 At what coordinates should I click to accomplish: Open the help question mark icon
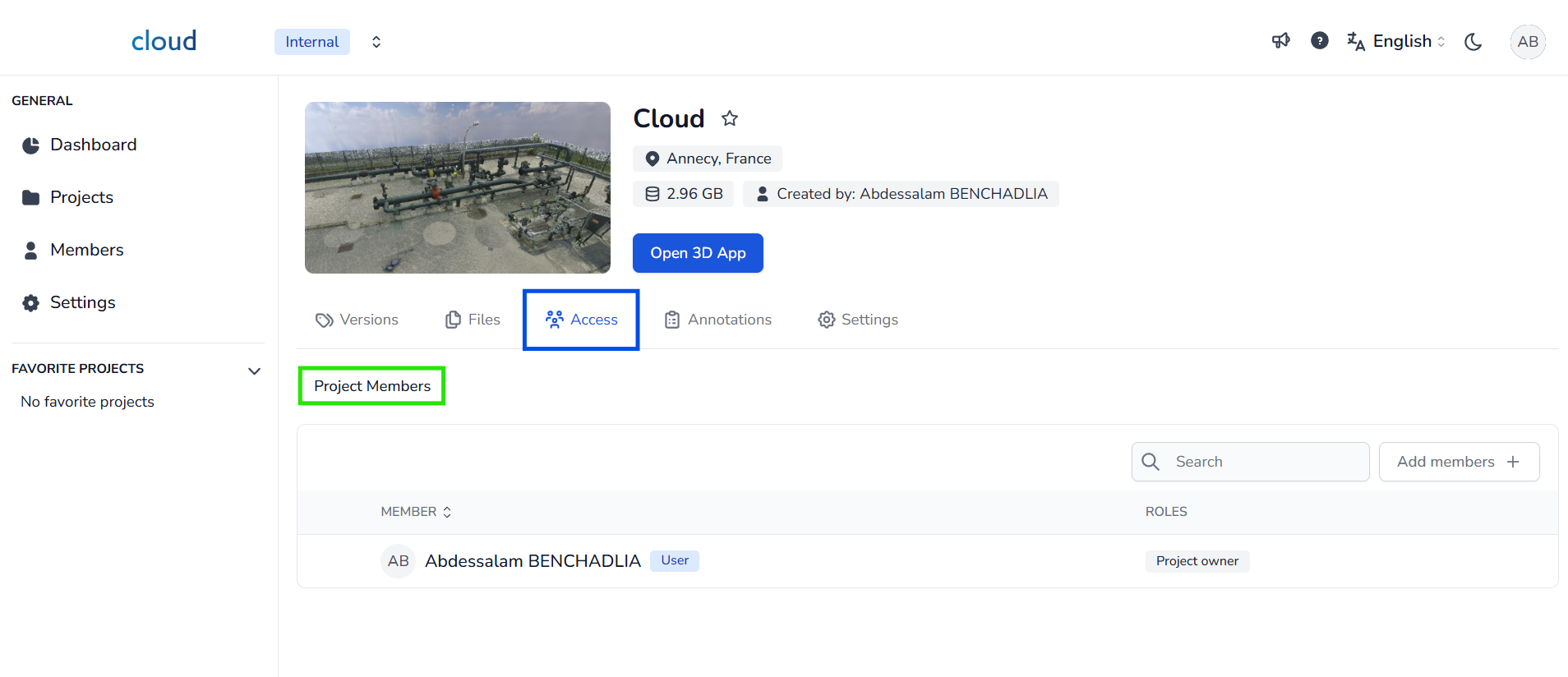1319,41
